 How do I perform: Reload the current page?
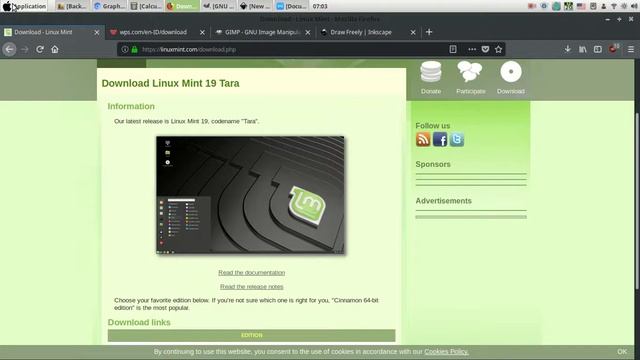point(40,49)
